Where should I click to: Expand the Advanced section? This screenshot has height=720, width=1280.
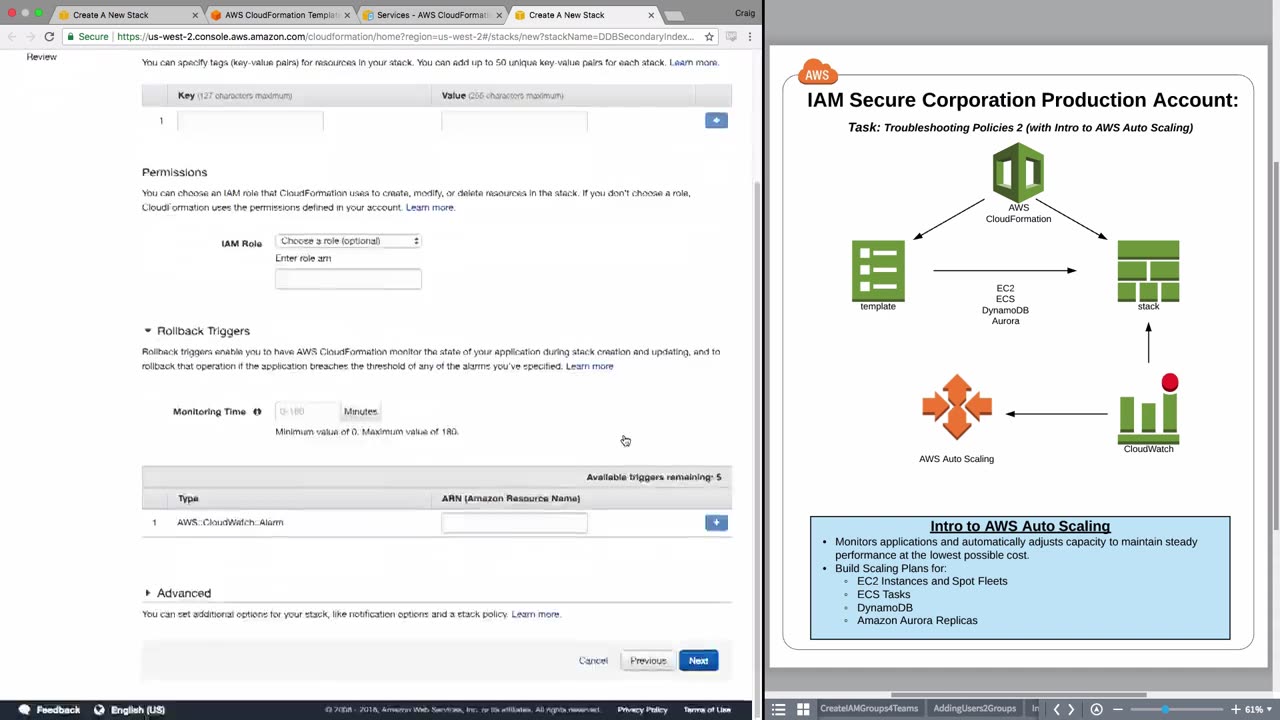click(147, 593)
